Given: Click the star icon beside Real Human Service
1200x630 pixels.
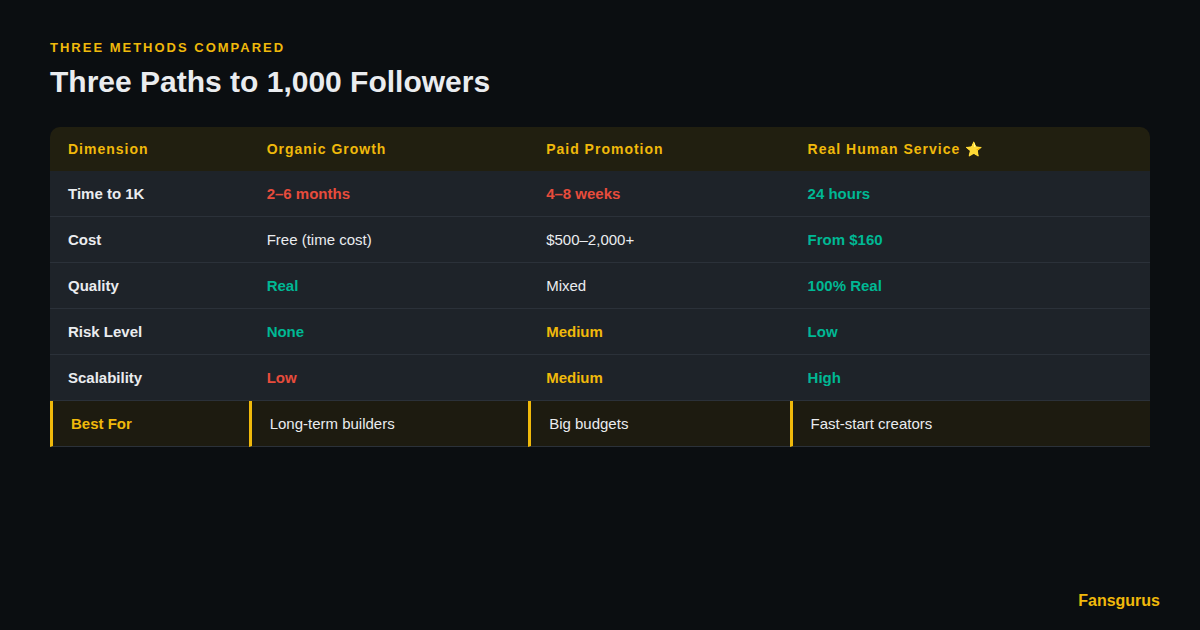Looking at the screenshot, I should 974,149.
